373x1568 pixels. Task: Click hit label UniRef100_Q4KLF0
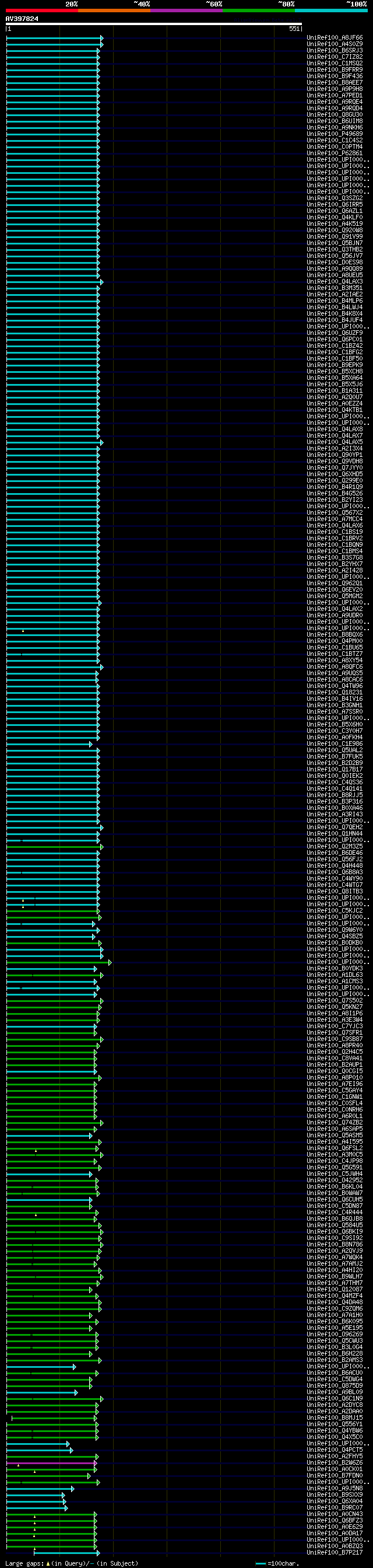pyautogui.click(x=335, y=217)
